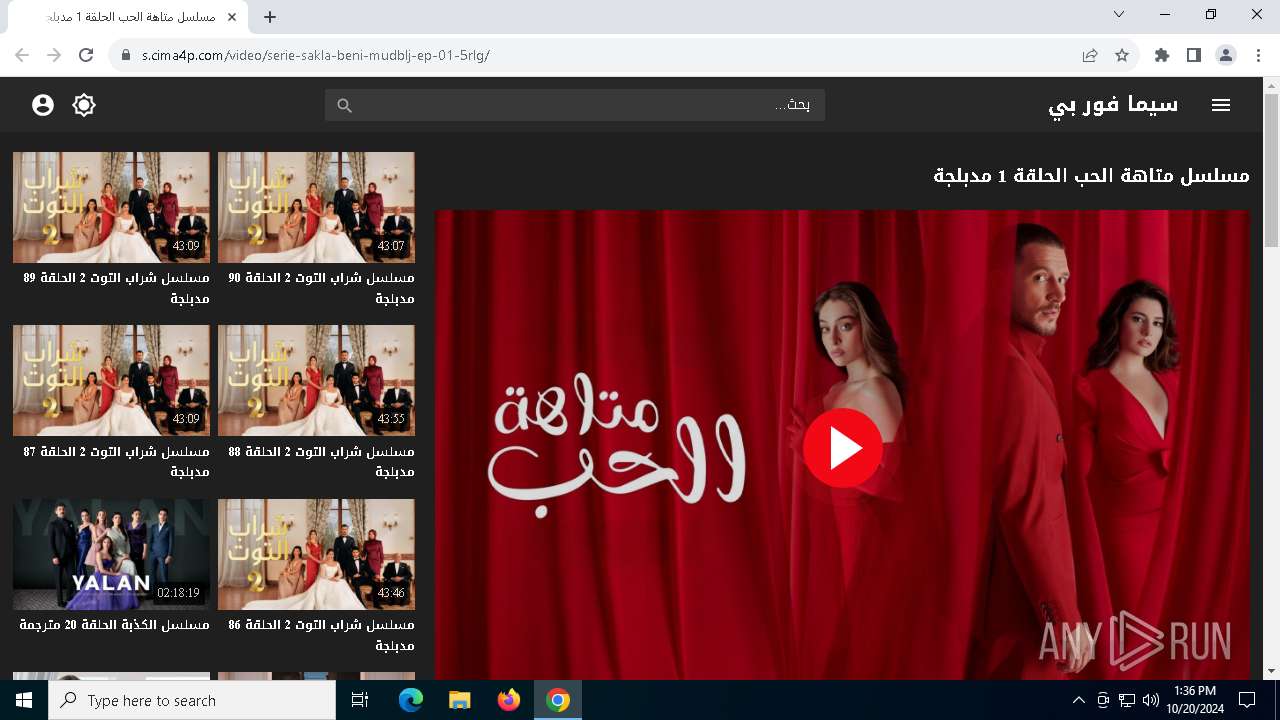The height and width of the screenshot is (720, 1280).
Task: Close the مسلسل متاهة الحب tab
Action: point(232,17)
